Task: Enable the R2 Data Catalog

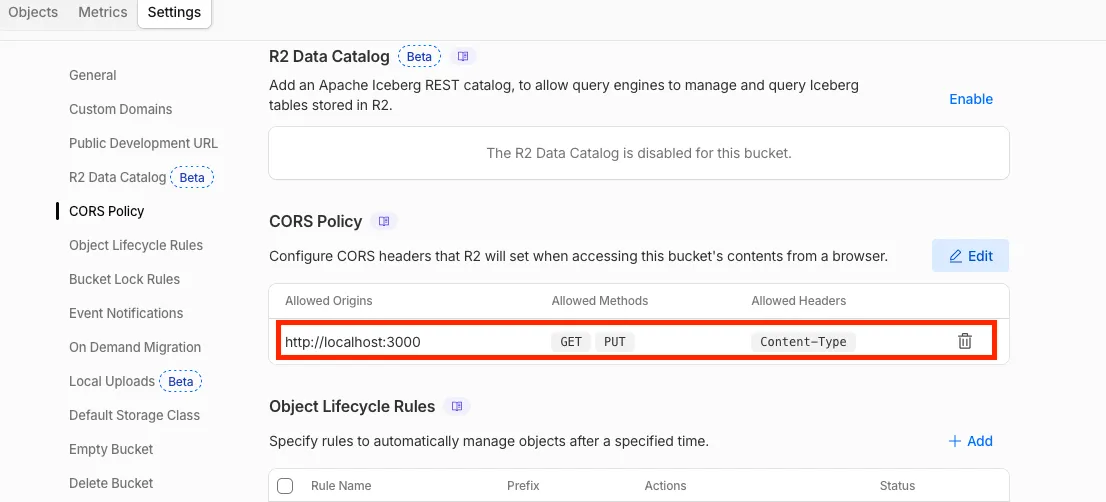Action: [971, 99]
